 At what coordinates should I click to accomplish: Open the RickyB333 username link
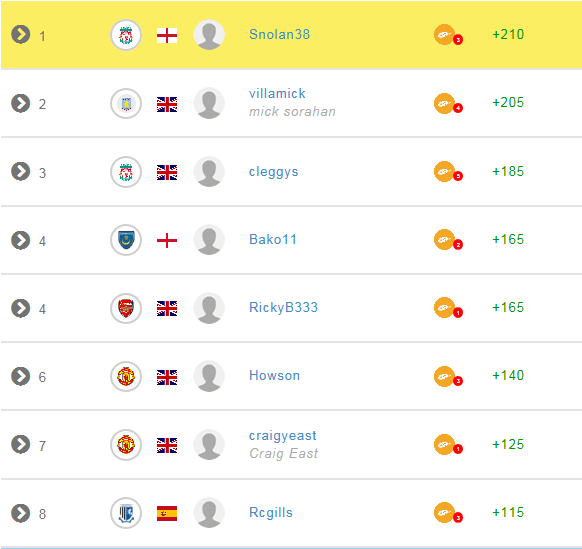point(283,307)
